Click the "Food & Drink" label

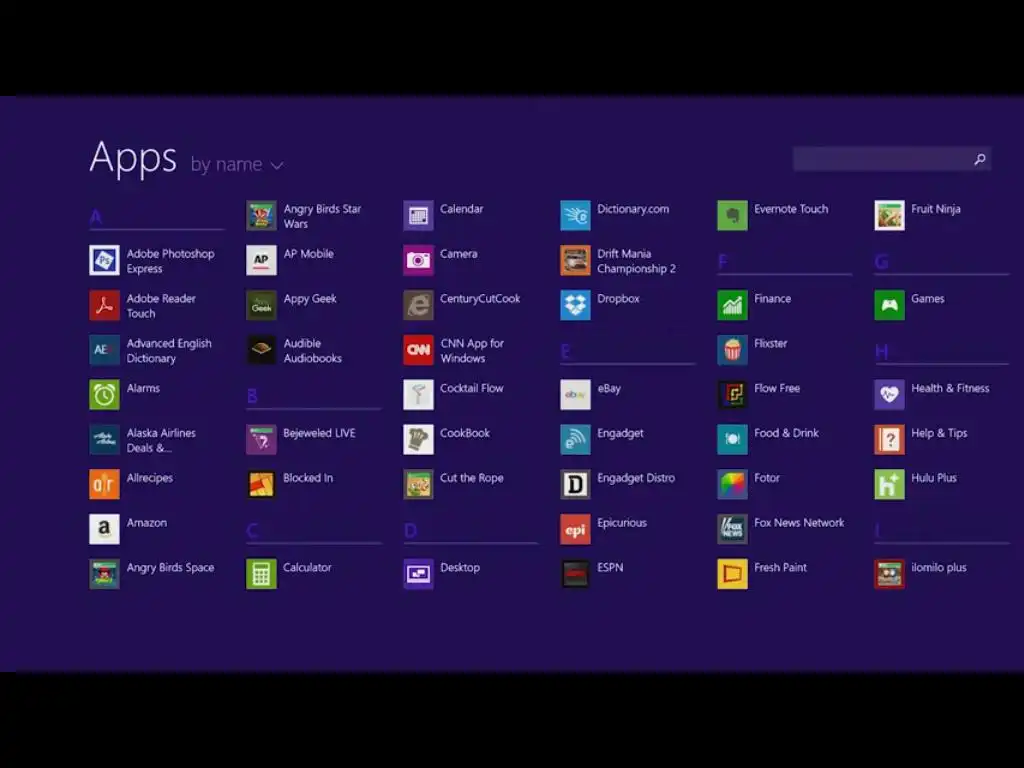(x=786, y=433)
